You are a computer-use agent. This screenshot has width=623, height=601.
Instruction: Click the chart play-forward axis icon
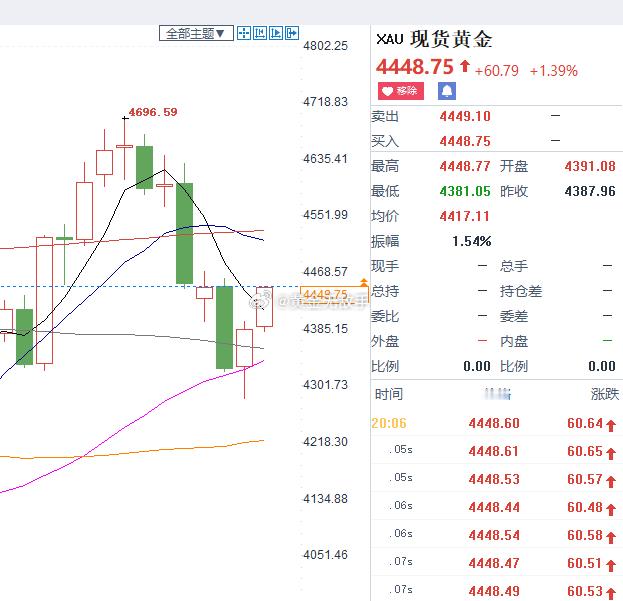click(x=276, y=33)
